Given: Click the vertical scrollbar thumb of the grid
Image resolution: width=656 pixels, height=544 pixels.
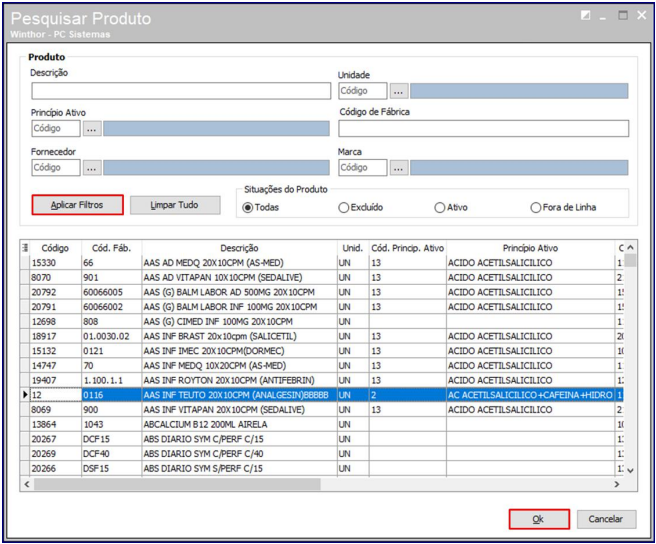Looking at the screenshot, I should coord(630,260).
